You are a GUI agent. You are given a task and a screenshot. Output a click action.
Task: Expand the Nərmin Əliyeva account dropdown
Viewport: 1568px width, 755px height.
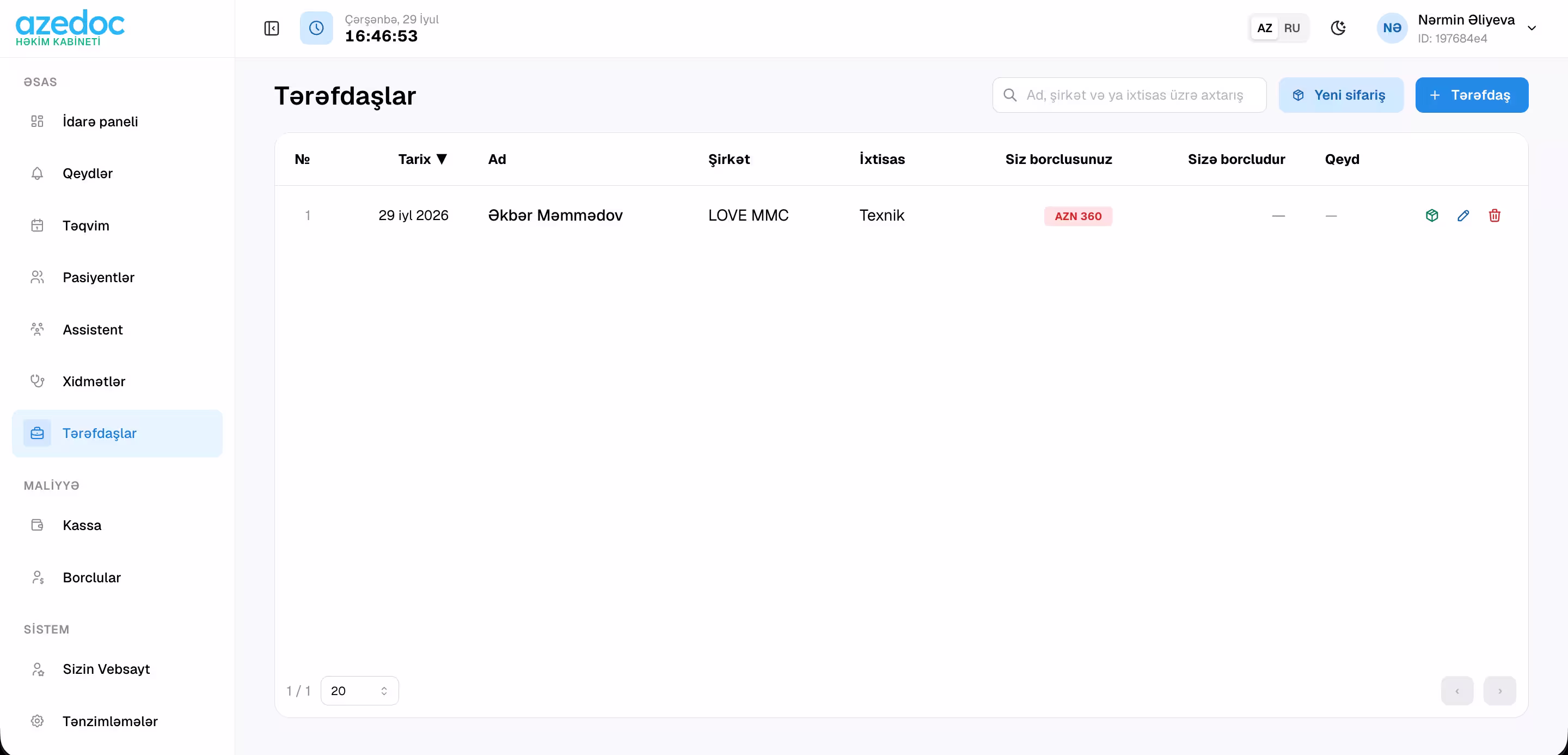(1532, 28)
